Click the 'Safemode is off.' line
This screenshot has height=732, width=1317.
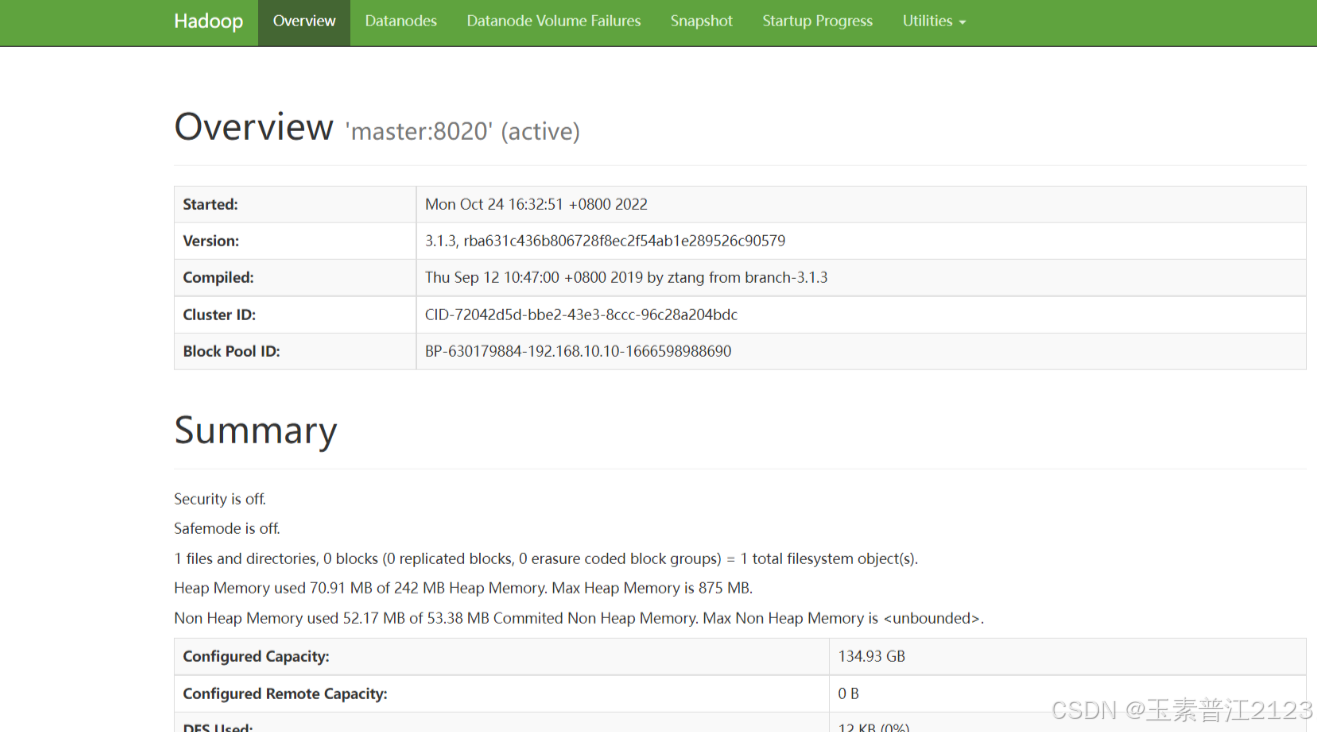[227, 528]
